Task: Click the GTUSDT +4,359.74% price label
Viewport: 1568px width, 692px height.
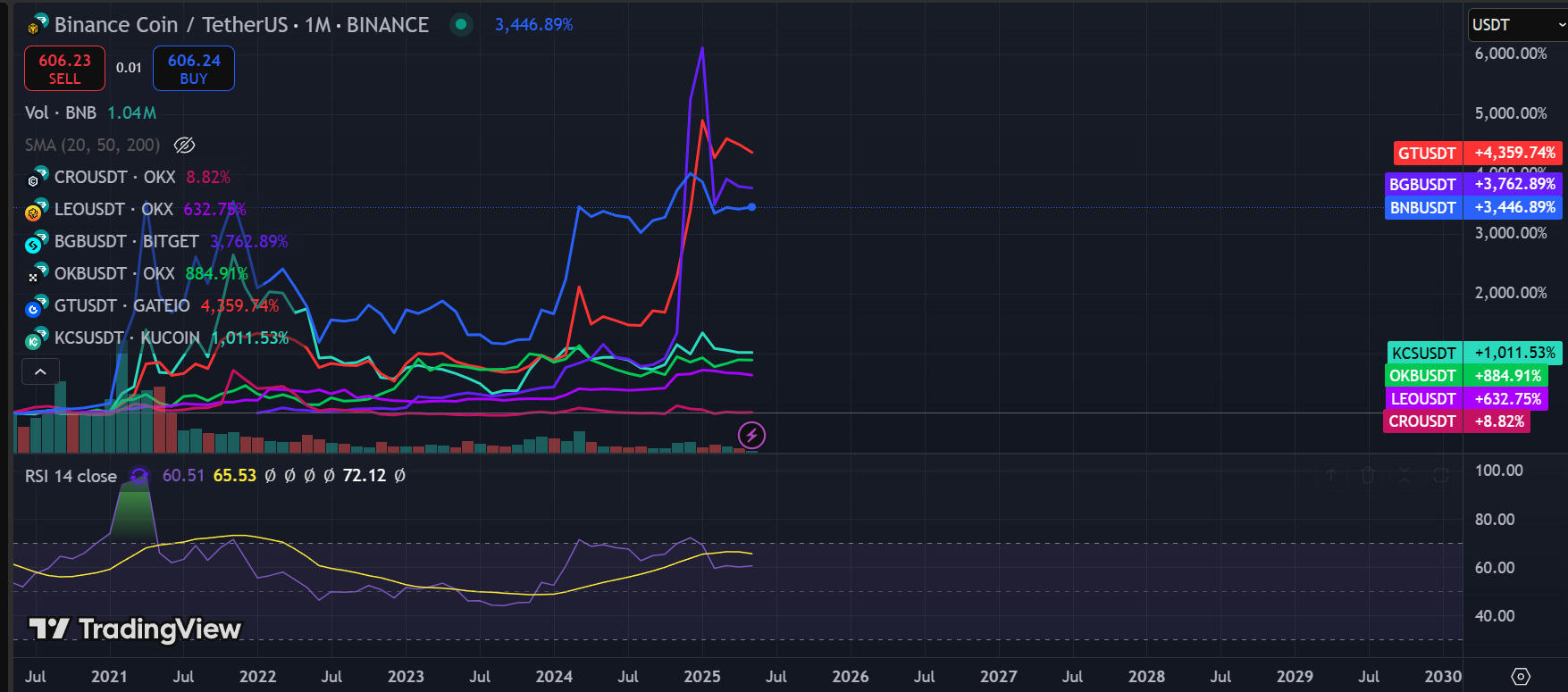Action: pos(1478,153)
